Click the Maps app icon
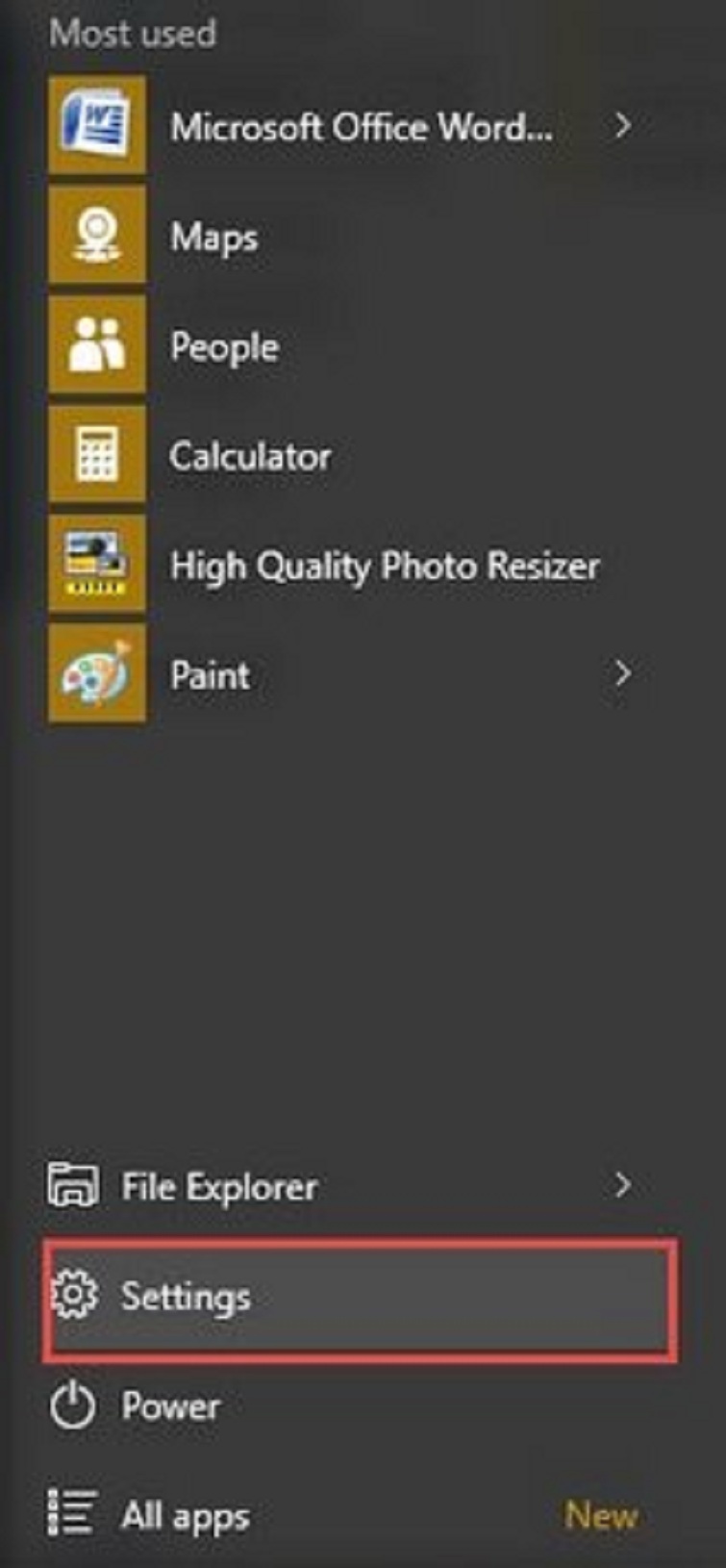The height and width of the screenshot is (1568, 726). click(97, 236)
